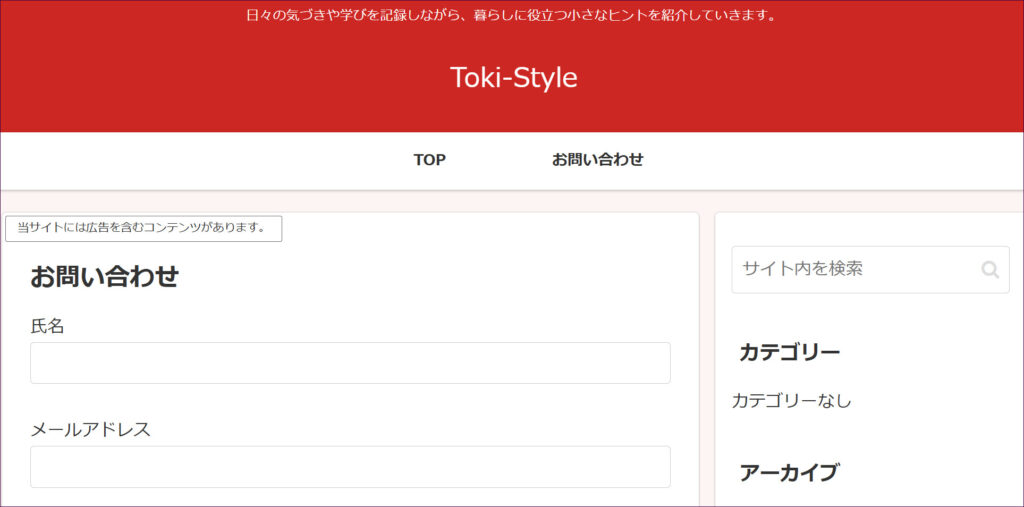Click the ad disclosure notice box
This screenshot has height=507, width=1024.
point(143,228)
